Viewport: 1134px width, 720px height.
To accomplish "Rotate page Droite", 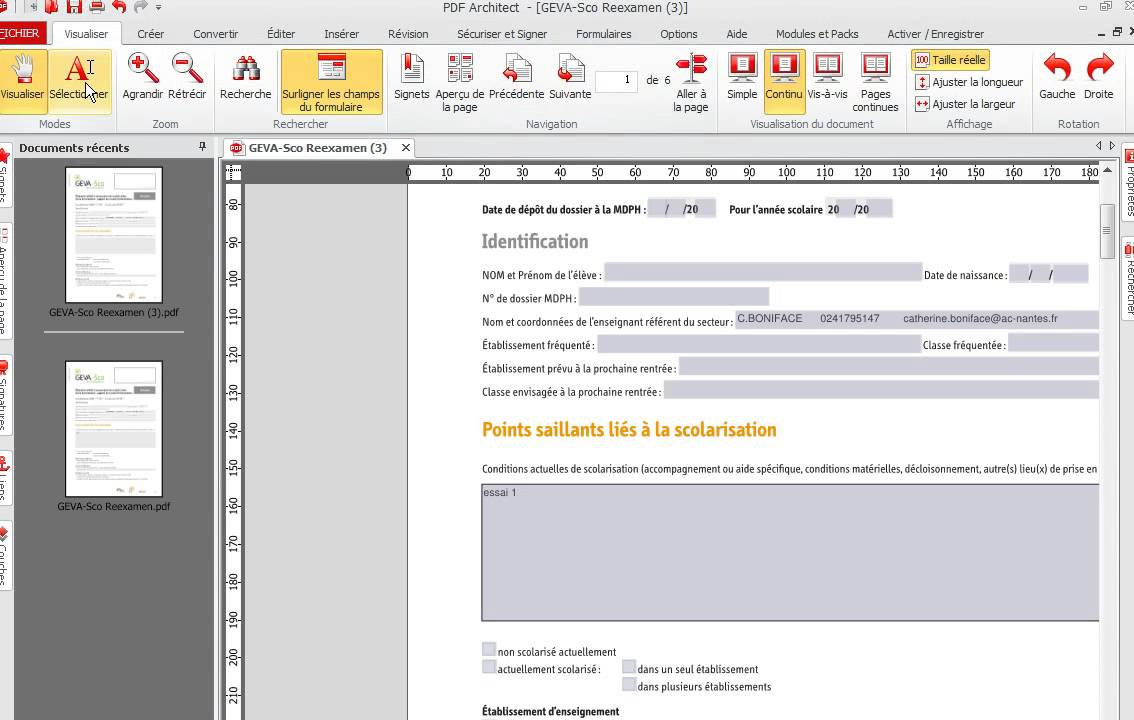I will point(1099,77).
